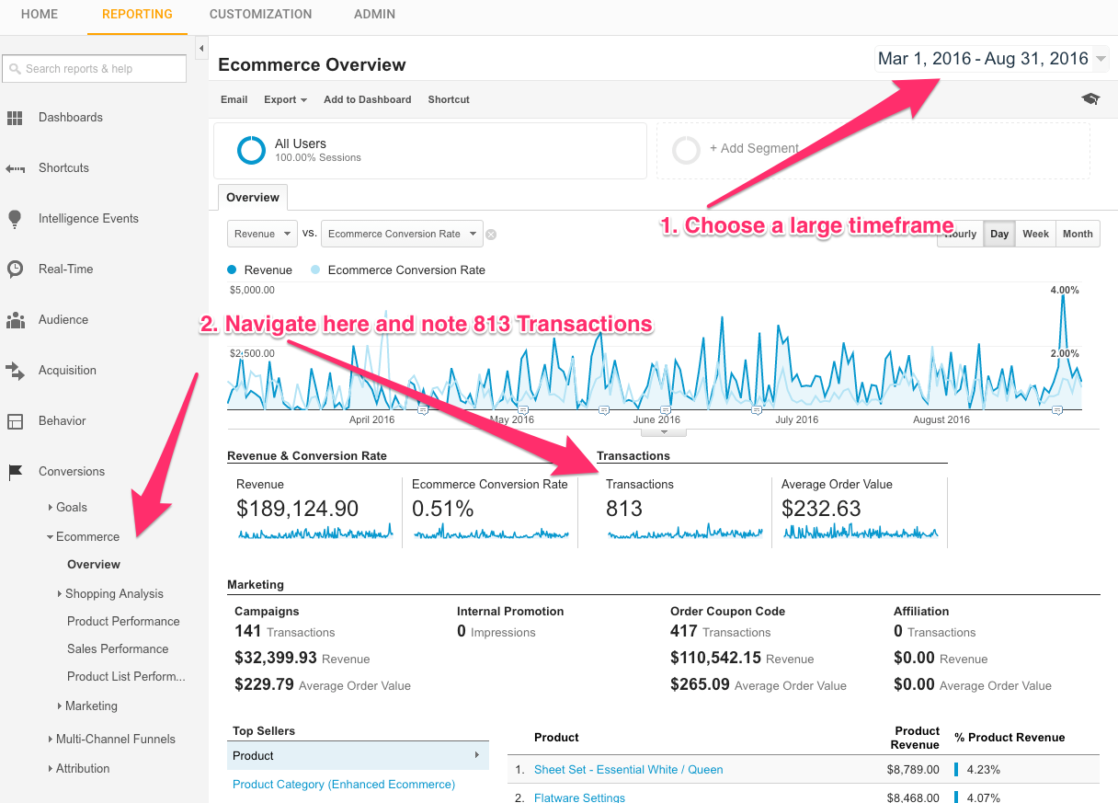Select Product under Top Sellers
Screen dimensions: 1118x803
point(357,756)
